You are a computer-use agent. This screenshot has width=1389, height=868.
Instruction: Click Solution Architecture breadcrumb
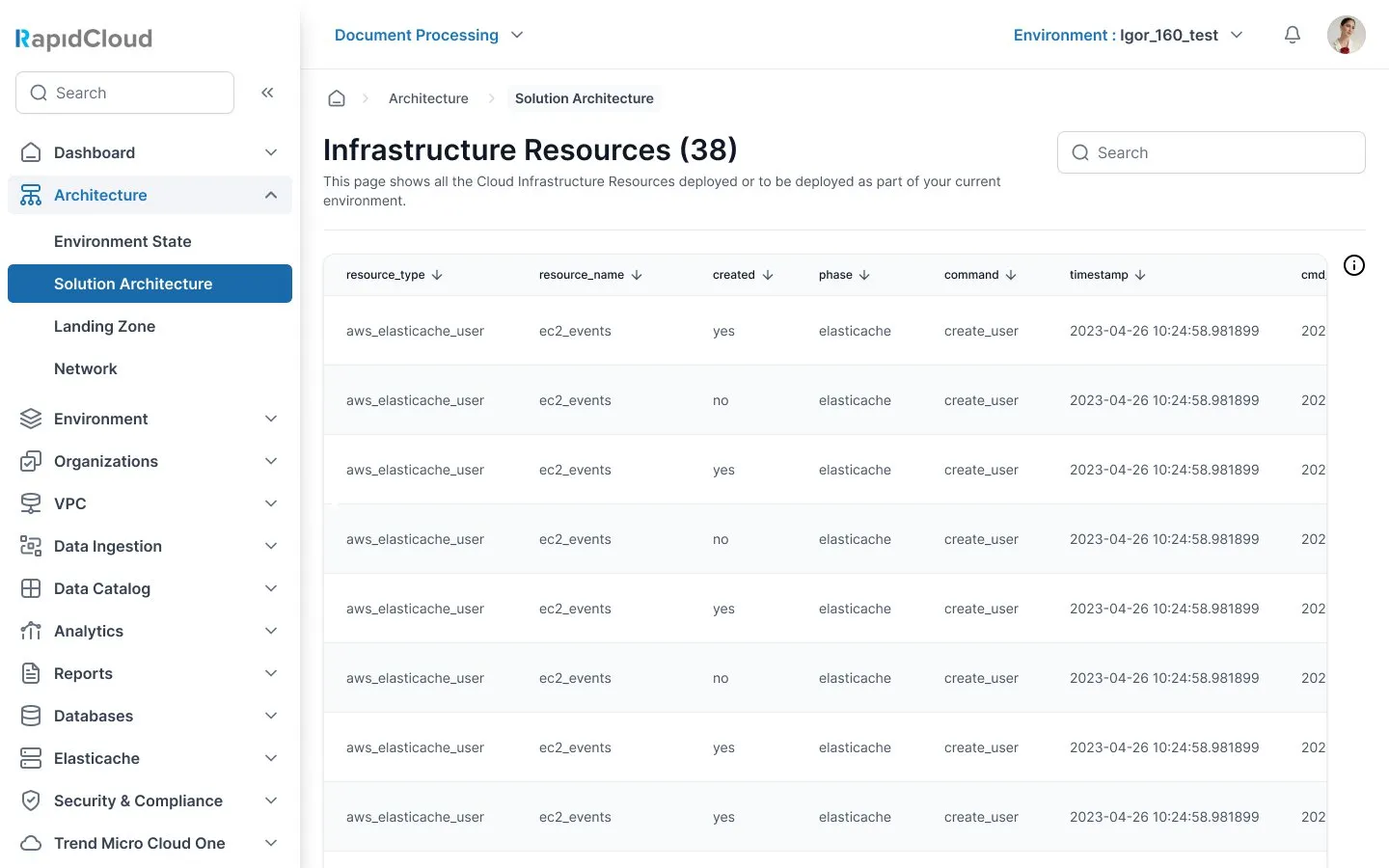tap(584, 98)
